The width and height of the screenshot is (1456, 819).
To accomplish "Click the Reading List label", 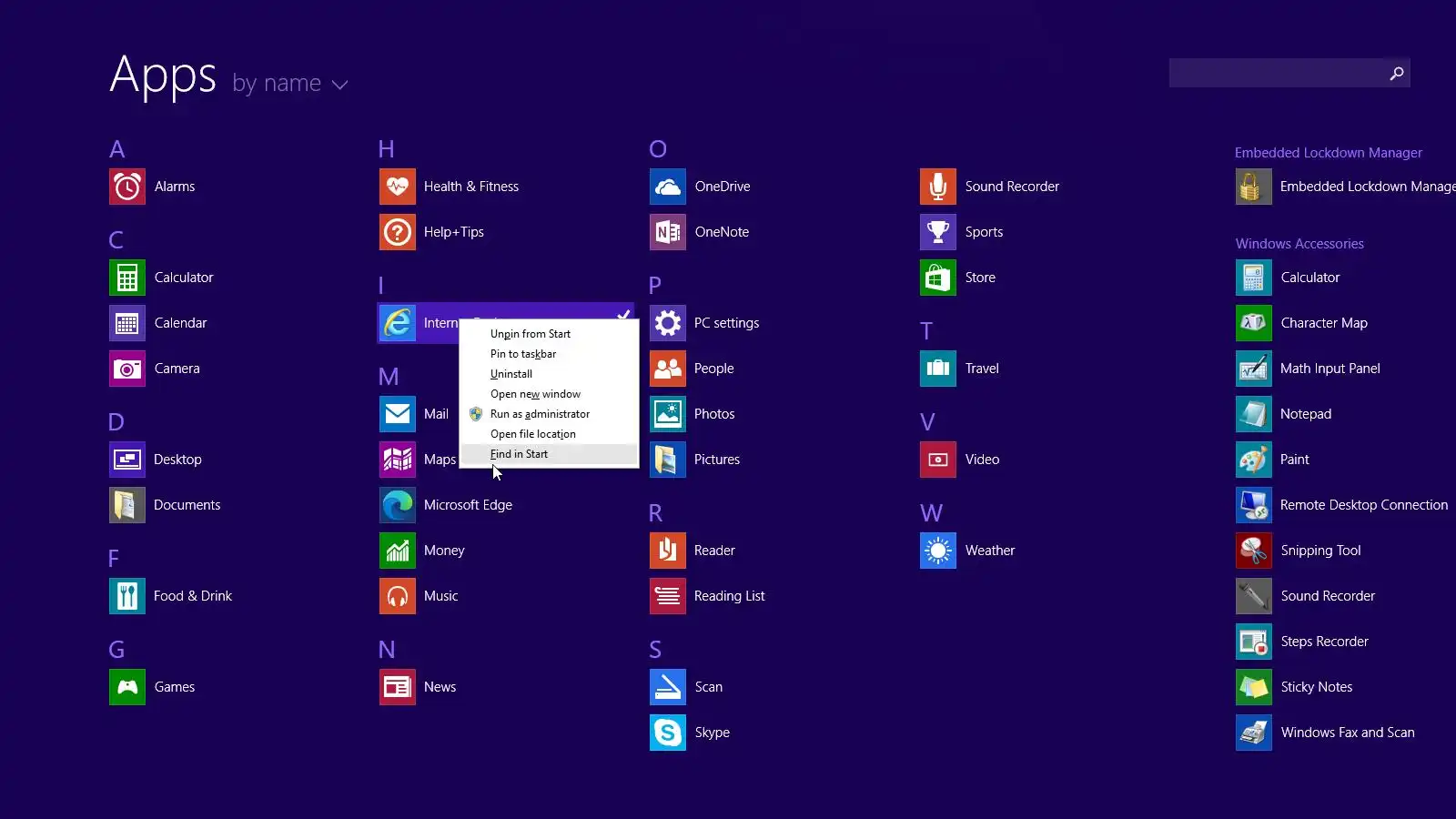I will (730, 596).
